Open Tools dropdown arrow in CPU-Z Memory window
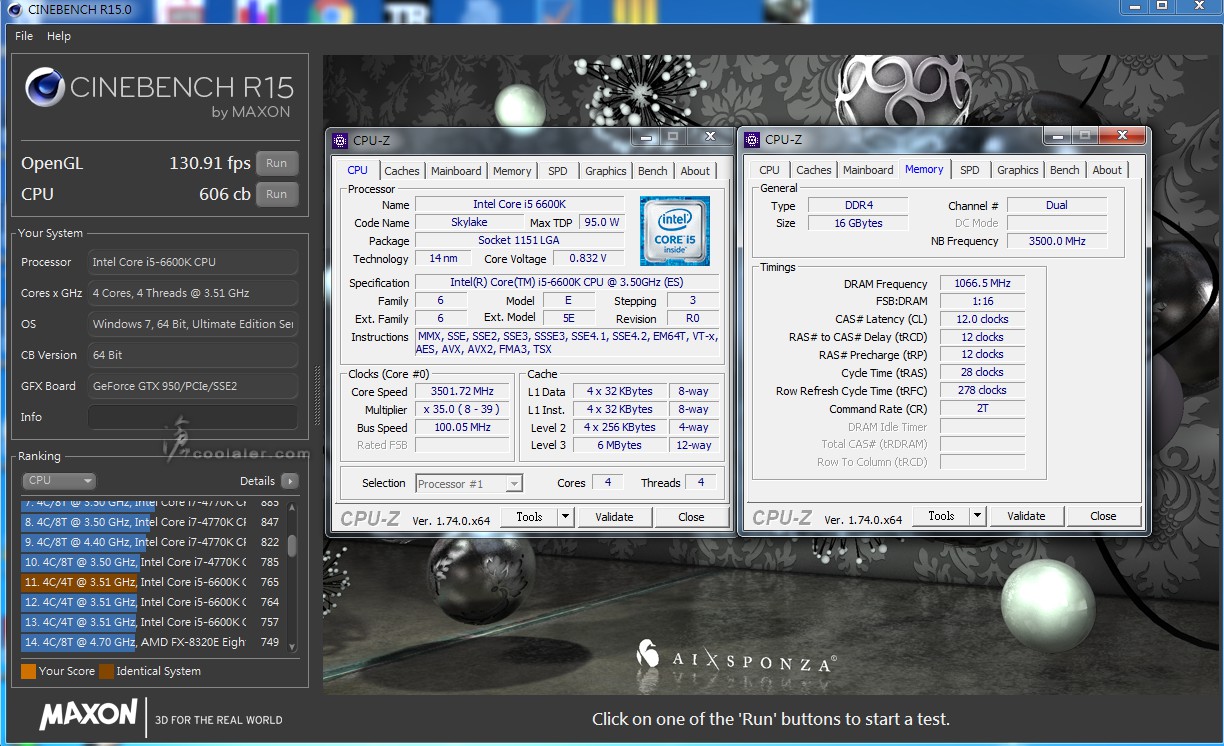Screen dimensions: 1224x746 977,516
